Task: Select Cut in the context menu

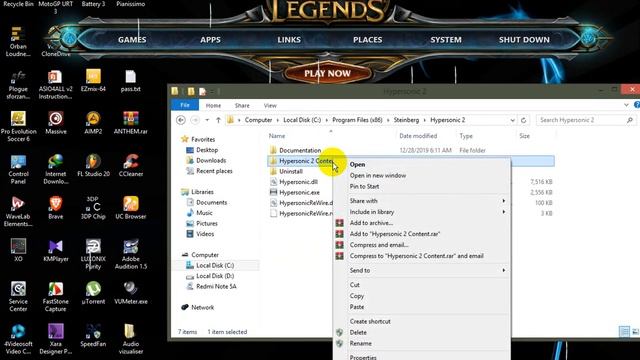Action: [422, 285]
